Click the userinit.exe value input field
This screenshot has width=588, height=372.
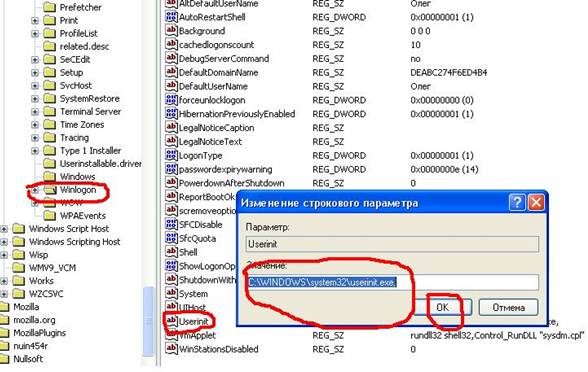point(392,282)
